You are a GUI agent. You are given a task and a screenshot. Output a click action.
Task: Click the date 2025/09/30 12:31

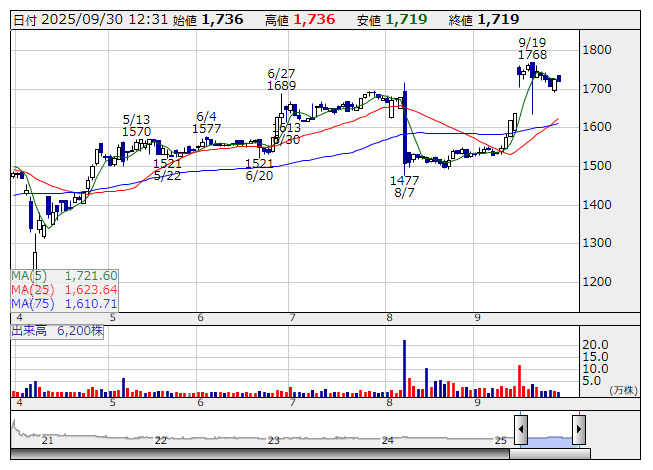pos(90,20)
